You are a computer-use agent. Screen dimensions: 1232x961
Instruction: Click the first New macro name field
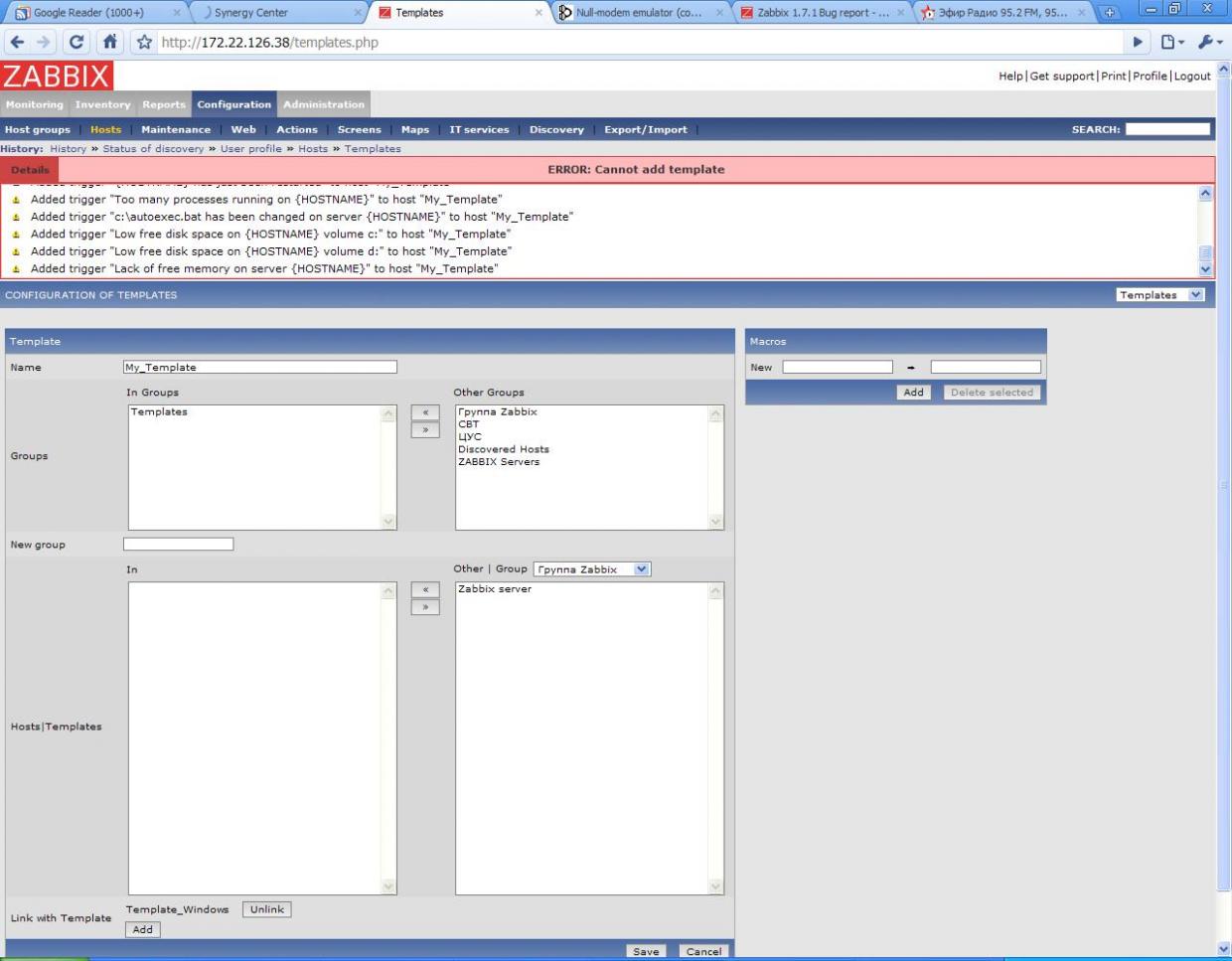click(x=838, y=368)
